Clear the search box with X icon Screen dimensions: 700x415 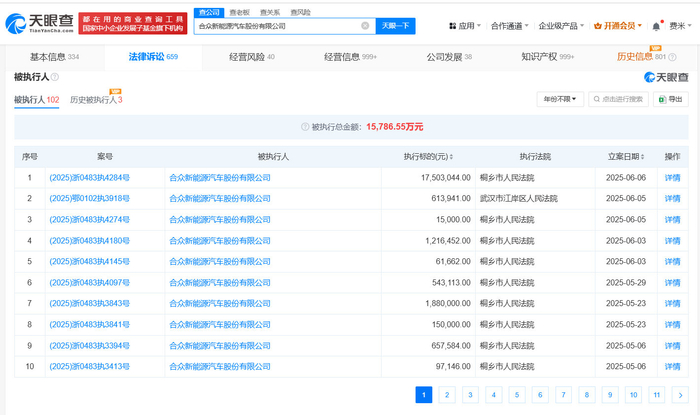pyautogui.click(x=364, y=25)
